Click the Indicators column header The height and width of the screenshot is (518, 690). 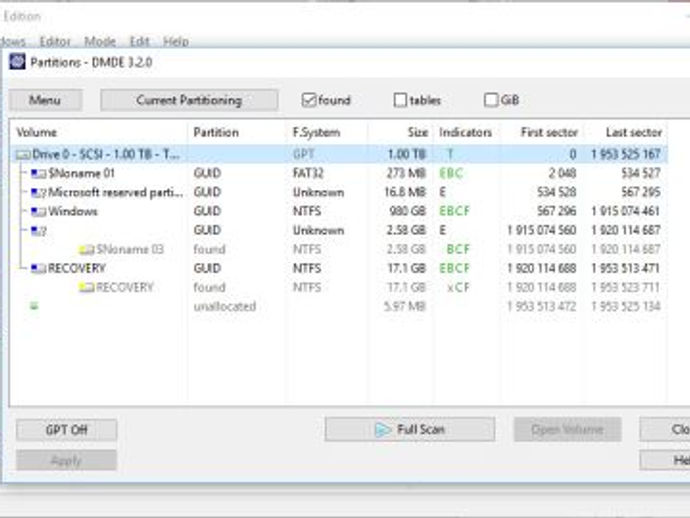click(x=465, y=132)
